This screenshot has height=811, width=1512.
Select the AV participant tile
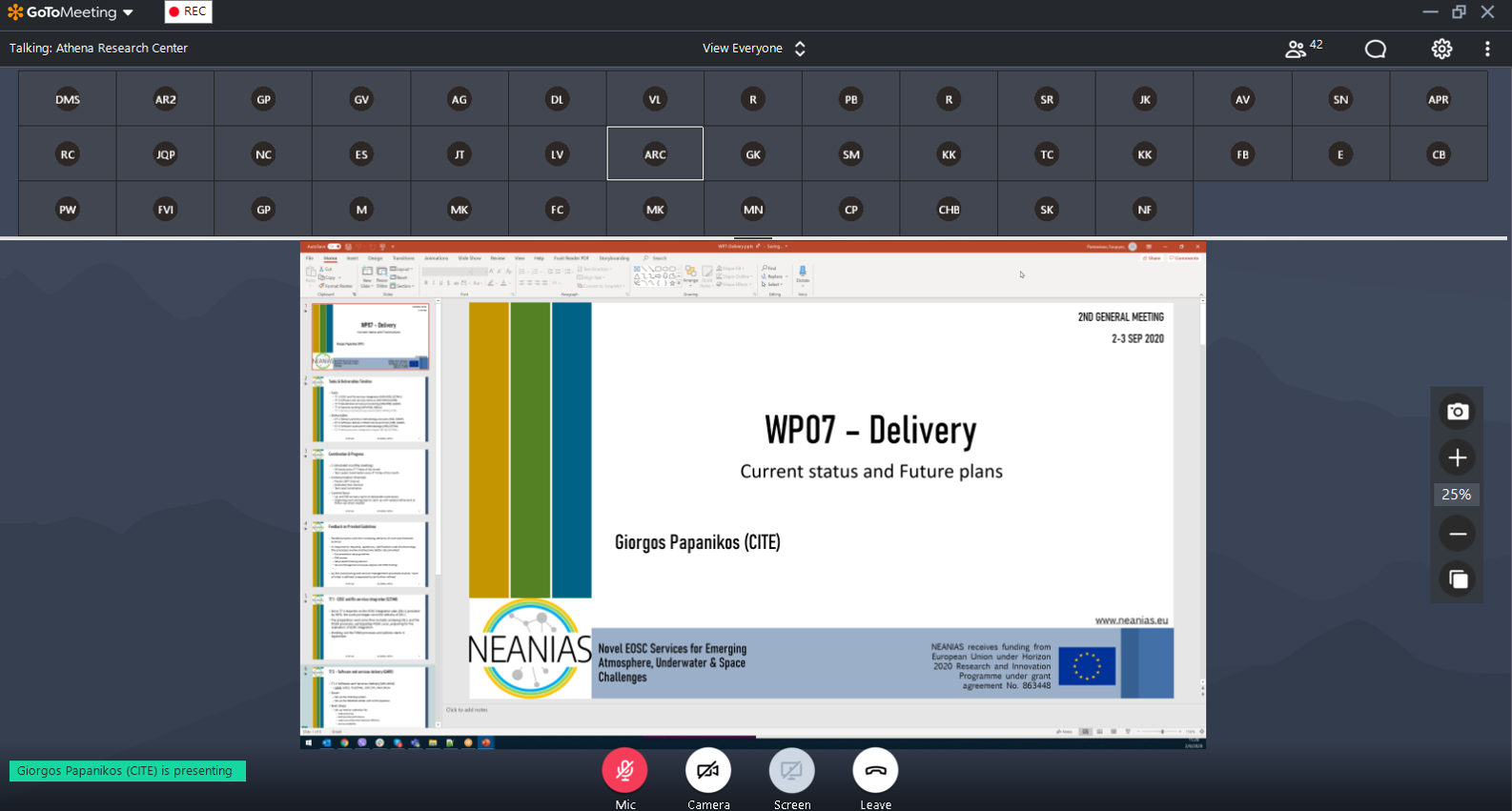[x=1243, y=99]
